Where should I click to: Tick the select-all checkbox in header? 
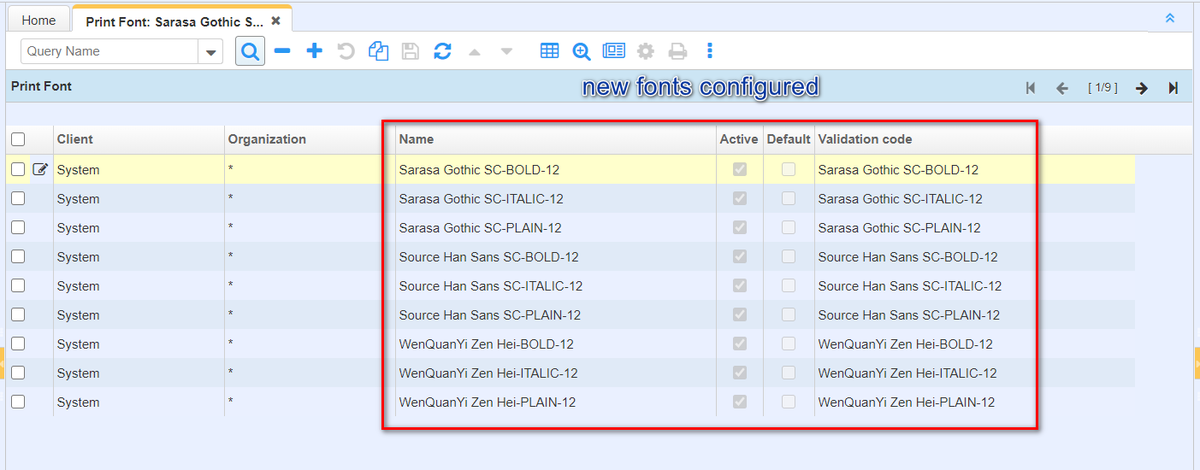[18, 140]
